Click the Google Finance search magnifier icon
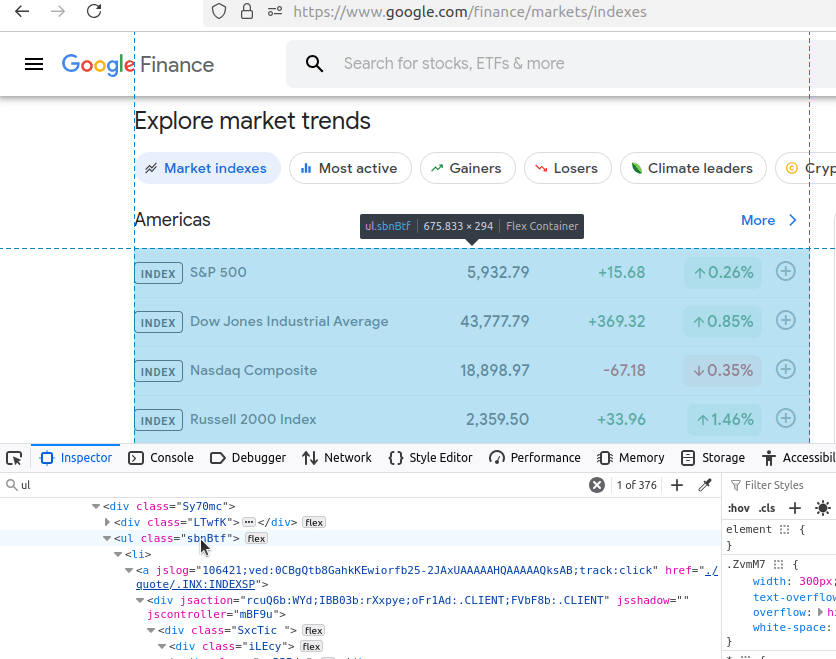836x659 pixels. tap(315, 63)
